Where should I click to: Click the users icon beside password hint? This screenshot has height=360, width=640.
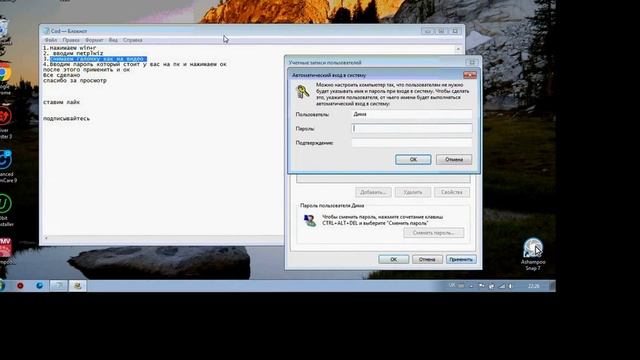coord(310,220)
